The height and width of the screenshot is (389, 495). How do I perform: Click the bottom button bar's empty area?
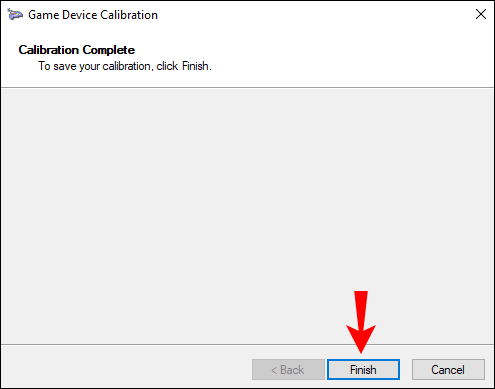(127, 367)
